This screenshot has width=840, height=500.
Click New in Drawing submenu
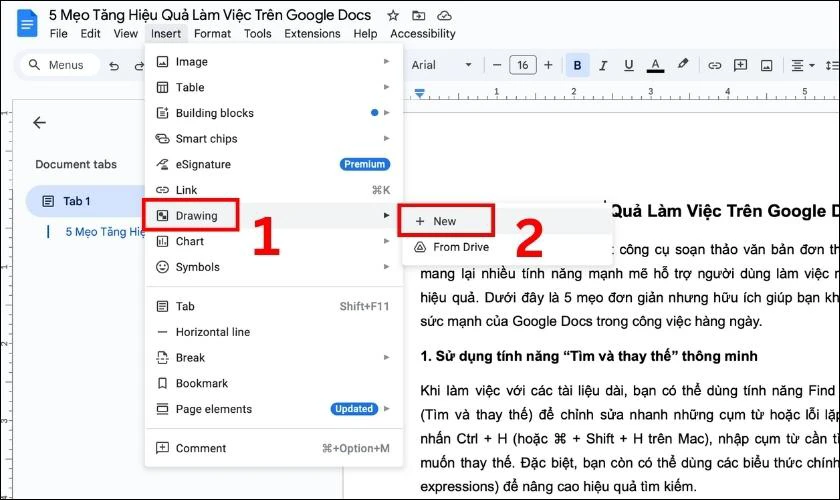tap(507, 221)
